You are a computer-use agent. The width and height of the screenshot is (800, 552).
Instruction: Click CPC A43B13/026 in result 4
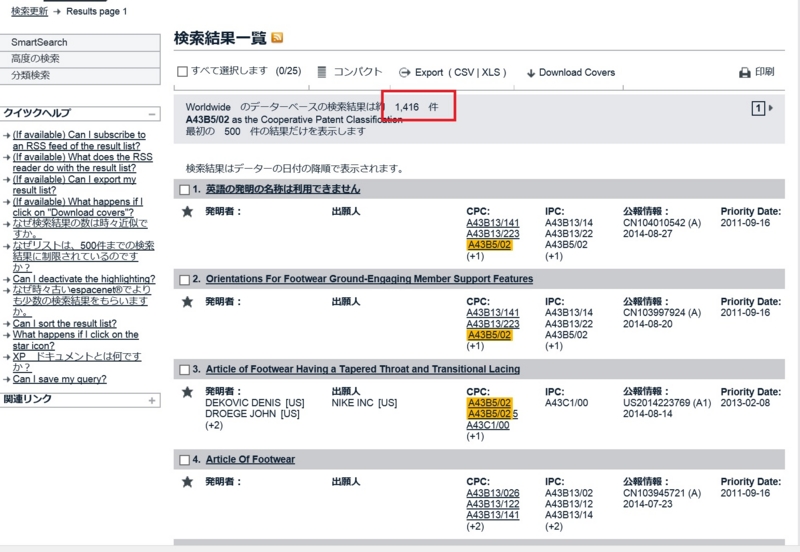click(493, 493)
